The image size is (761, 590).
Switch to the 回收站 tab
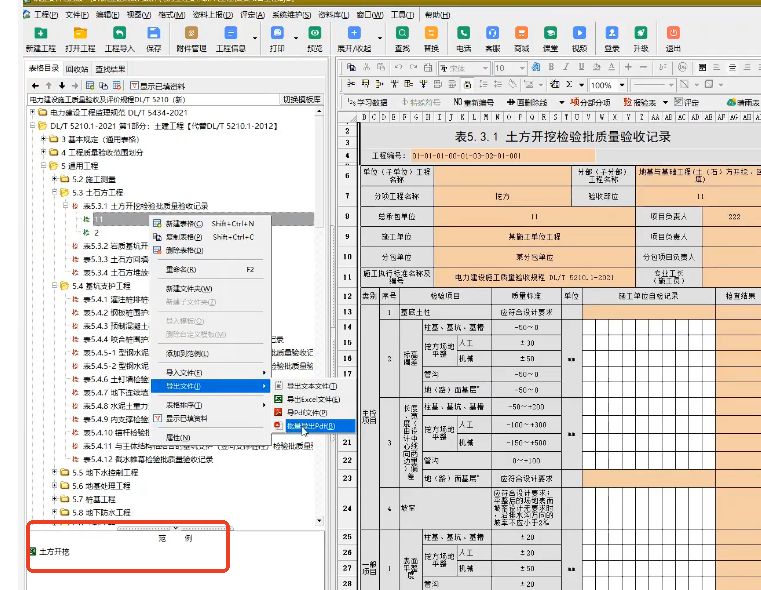coord(77,69)
